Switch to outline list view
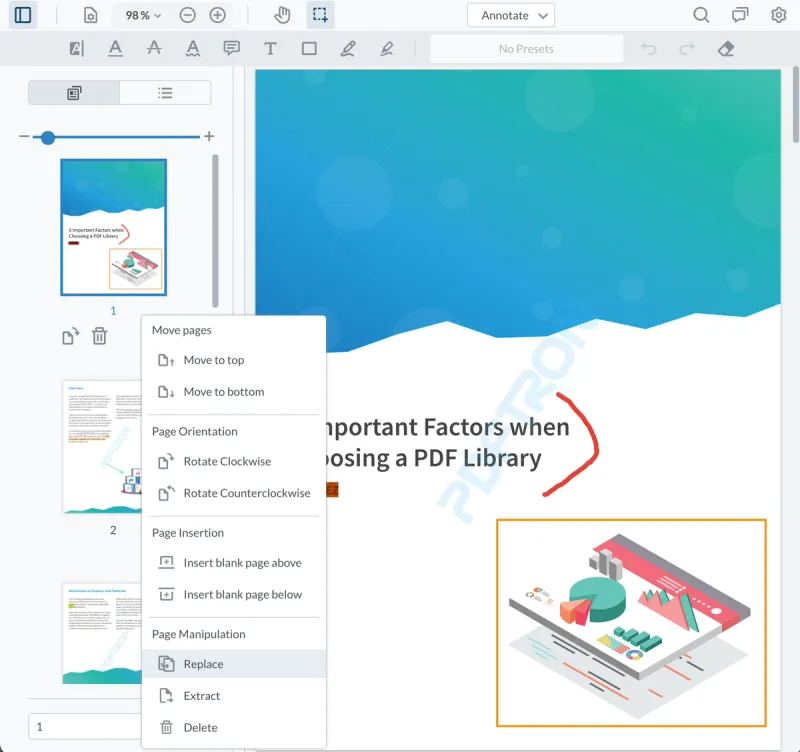Viewport: 800px width, 752px height. coord(166,92)
